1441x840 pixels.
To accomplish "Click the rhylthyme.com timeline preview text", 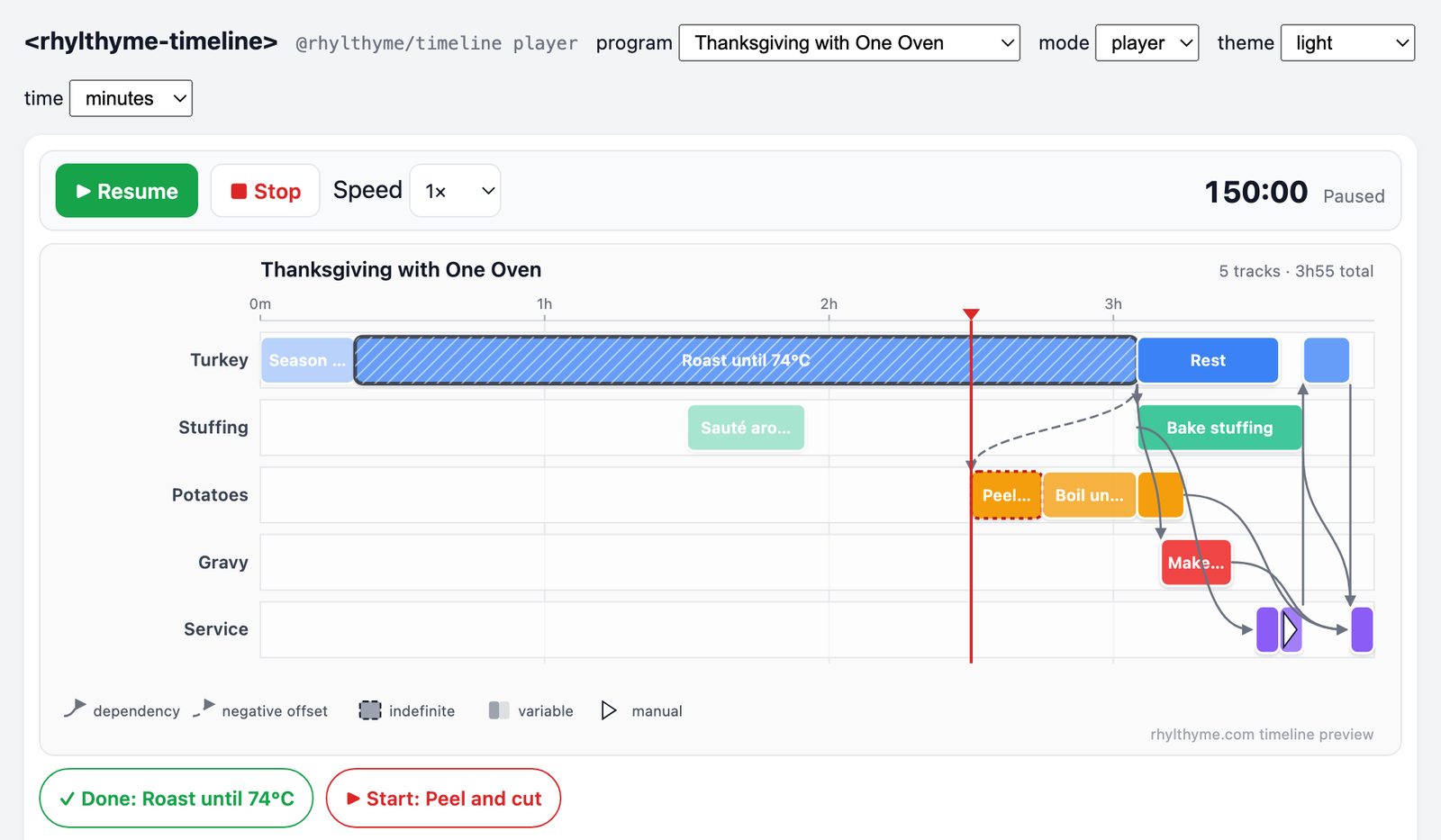I will click(x=1262, y=735).
